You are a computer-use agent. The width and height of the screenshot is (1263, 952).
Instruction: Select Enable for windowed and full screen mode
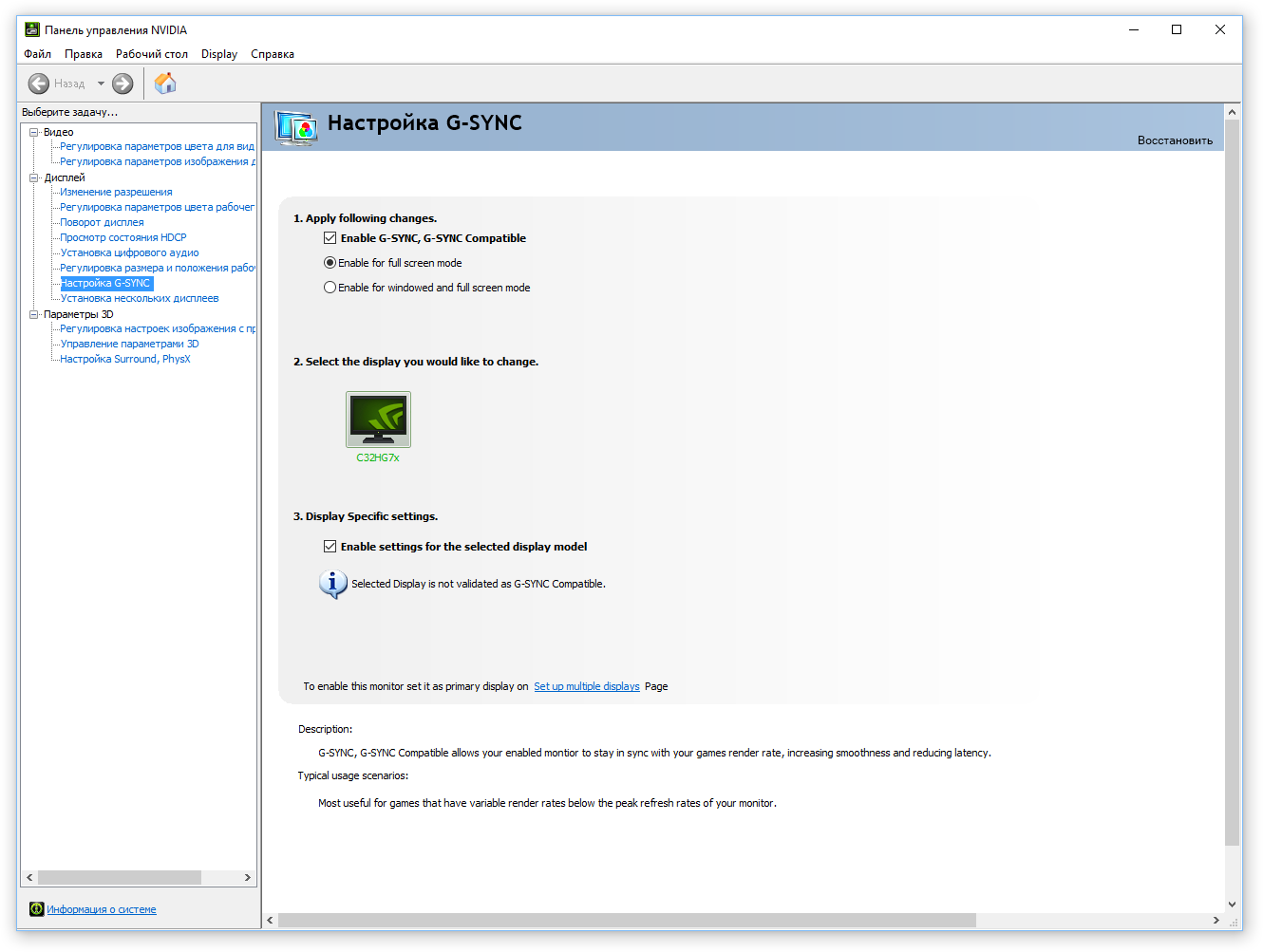330,288
